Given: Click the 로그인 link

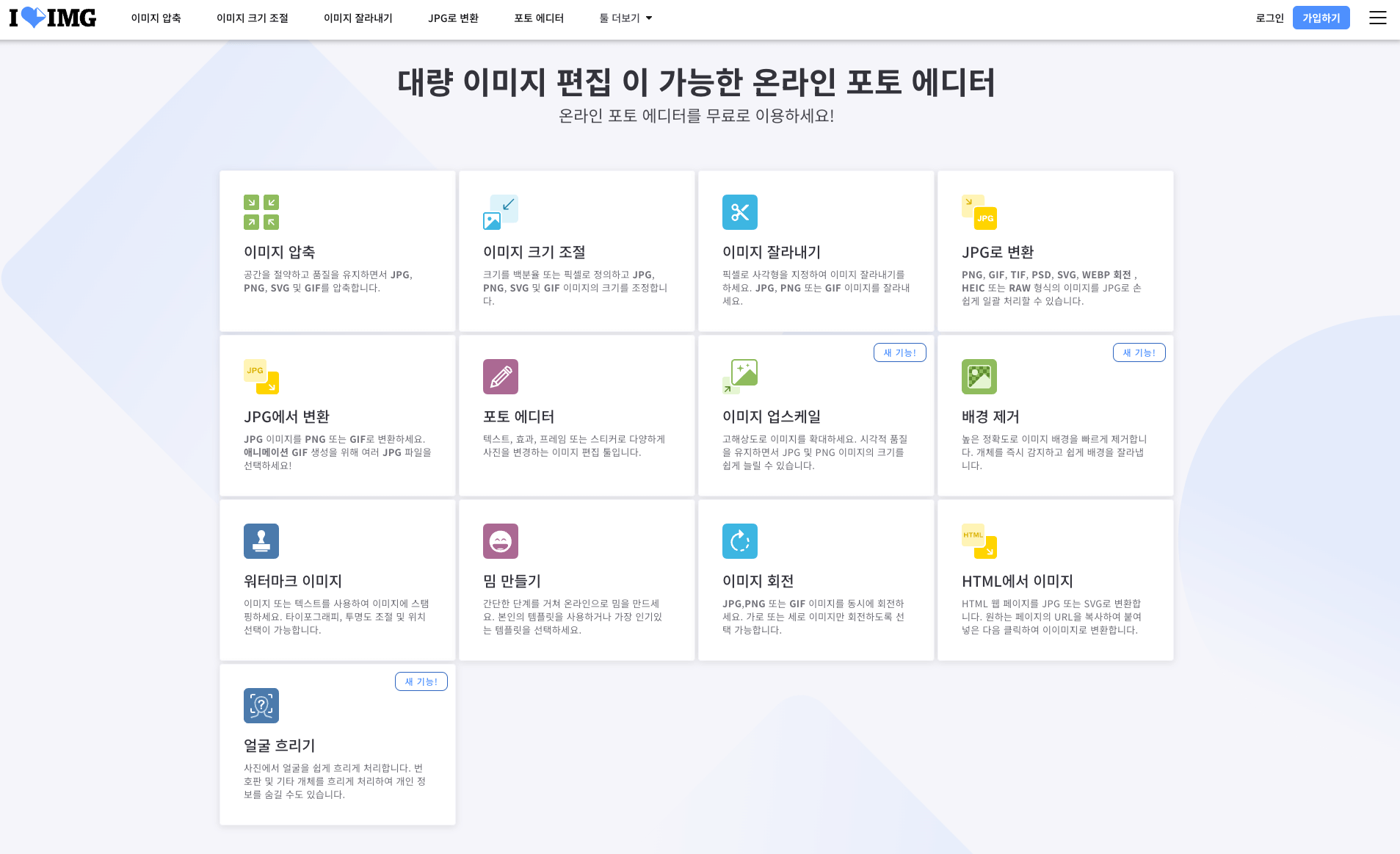Looking at the screenshot, I should tap(1269, 18).
